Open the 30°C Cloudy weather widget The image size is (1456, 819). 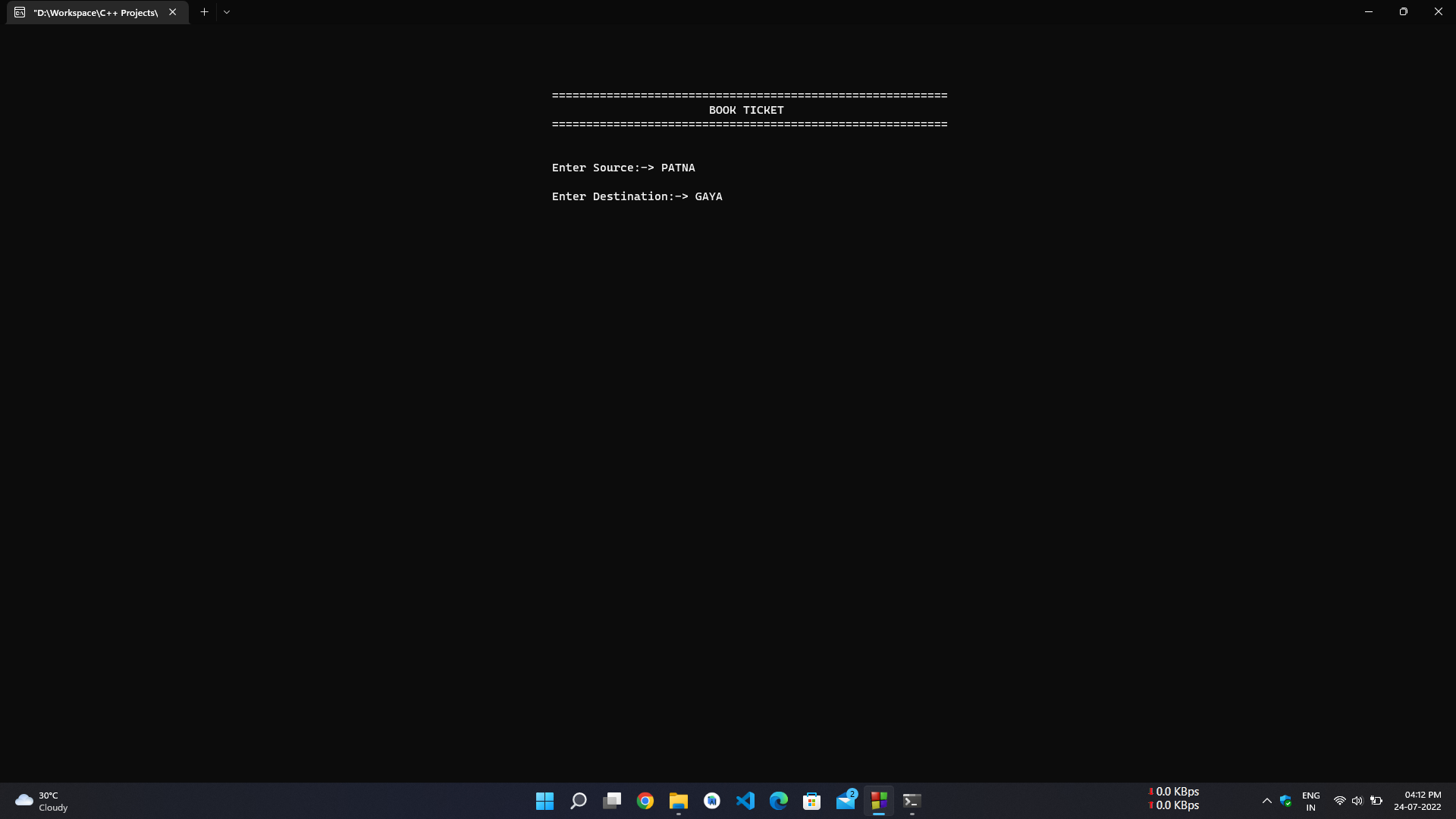coord(42,801)
